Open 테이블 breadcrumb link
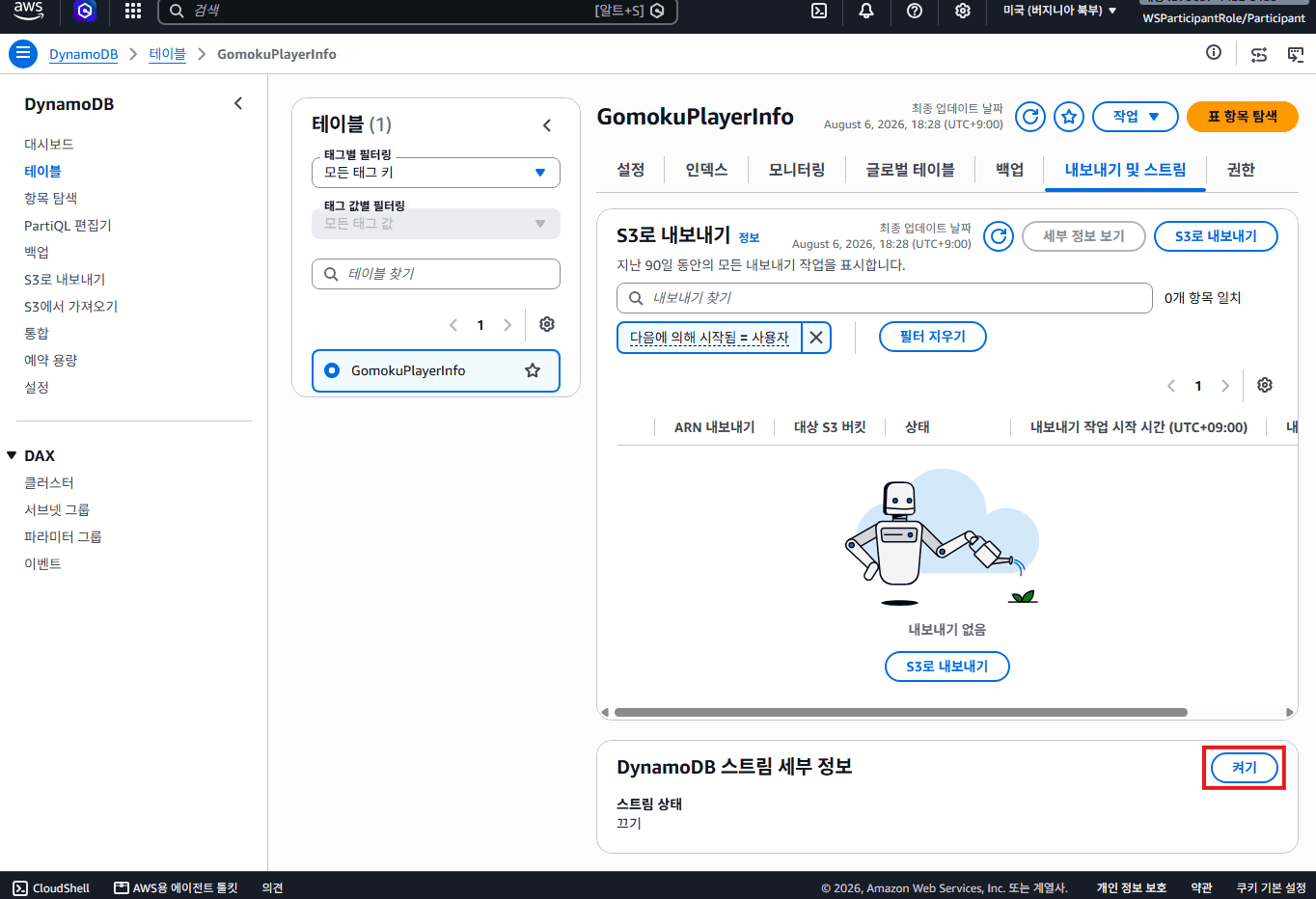Screen dimensions: 1316x899 [167, 54]
